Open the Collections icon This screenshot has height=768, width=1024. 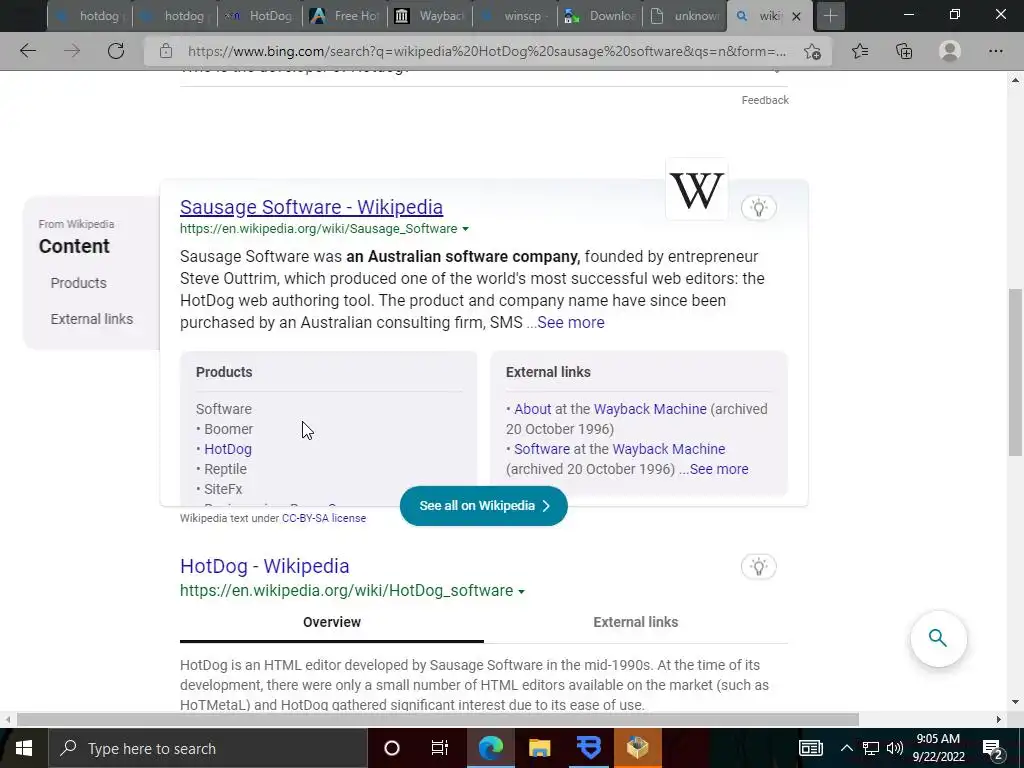pyautogui.click(x=904, y=51)
